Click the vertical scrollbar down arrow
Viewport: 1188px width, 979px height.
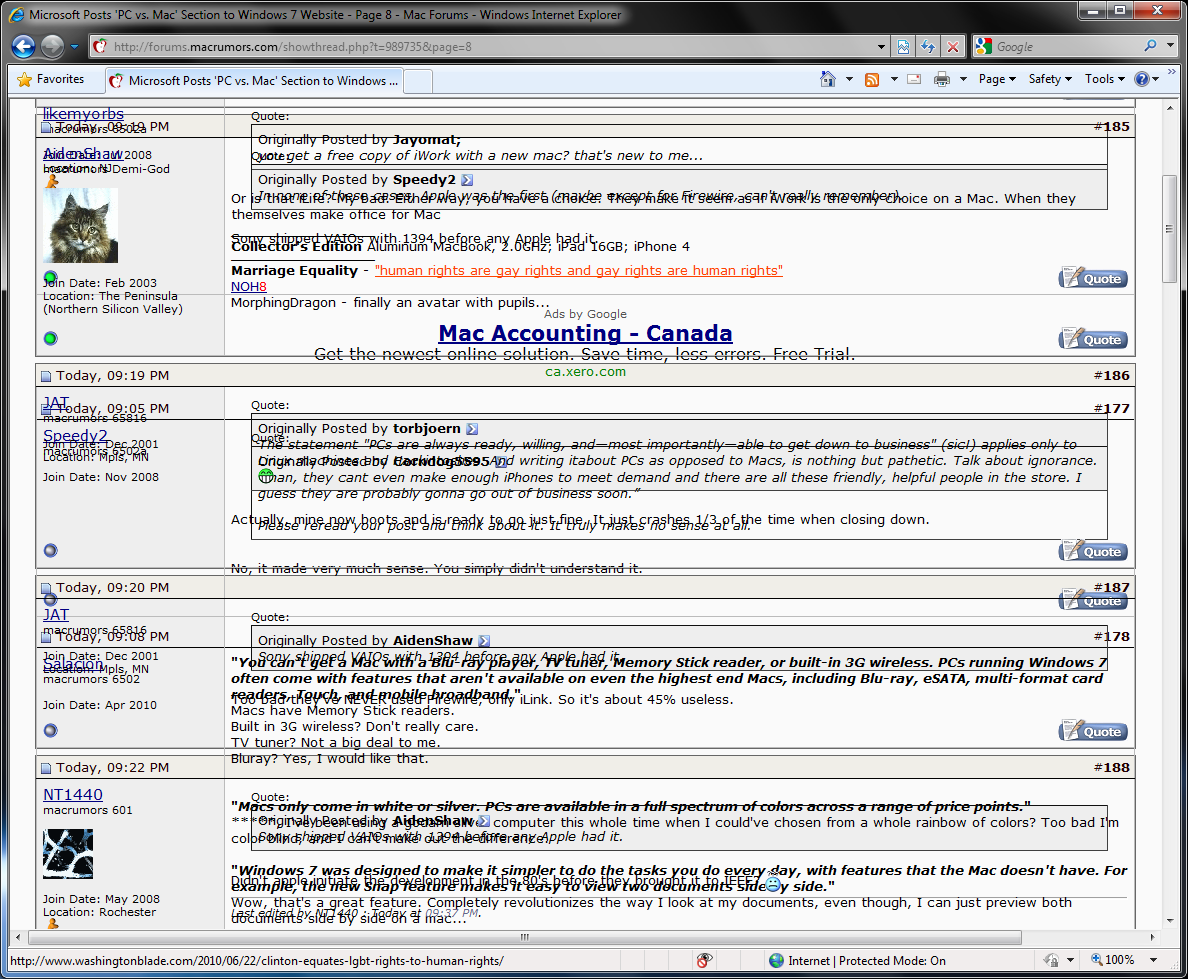pyautogui.click(x=1170, y=921)
